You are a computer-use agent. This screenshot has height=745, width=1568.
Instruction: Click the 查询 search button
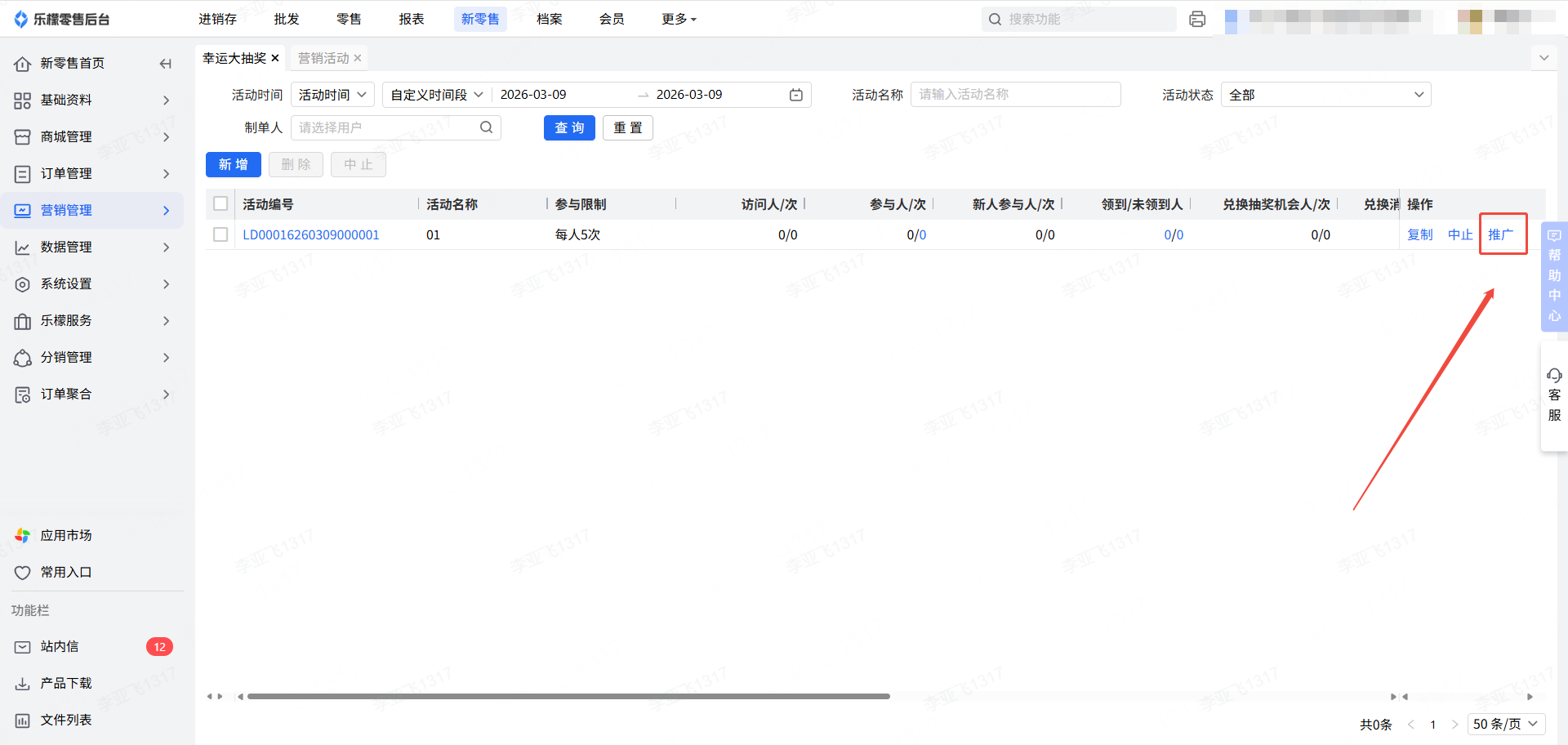click(x=569, y=127)
